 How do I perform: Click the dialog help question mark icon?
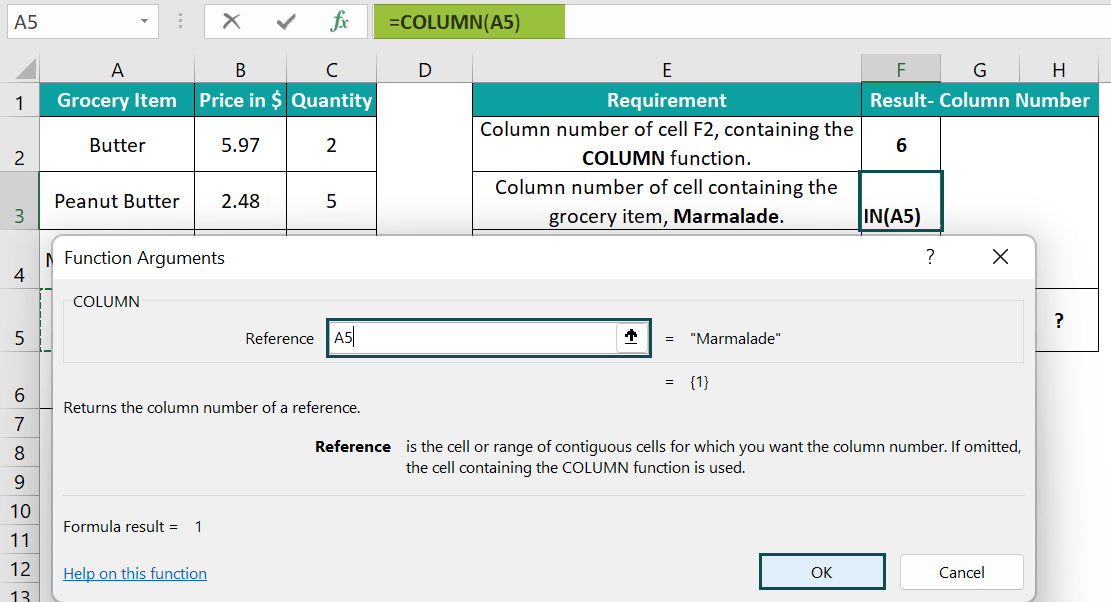[930, 256]
